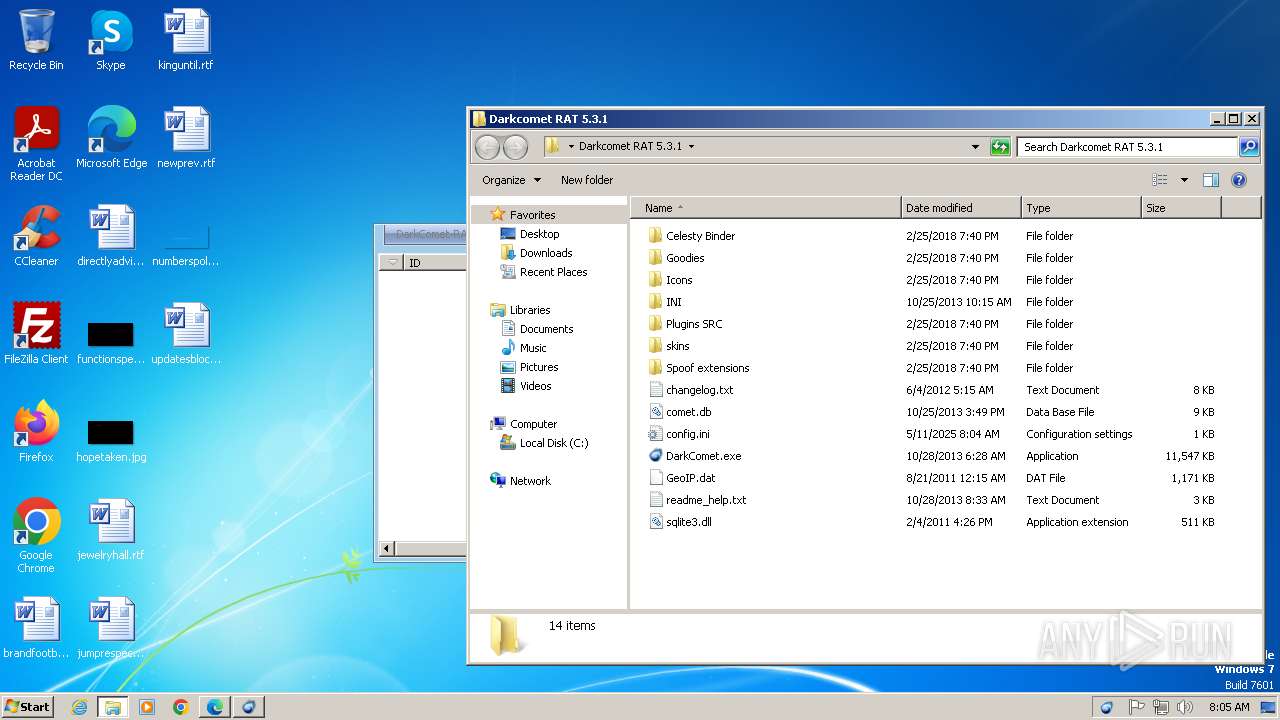Open the address bar history dropdown

point(976,147)
